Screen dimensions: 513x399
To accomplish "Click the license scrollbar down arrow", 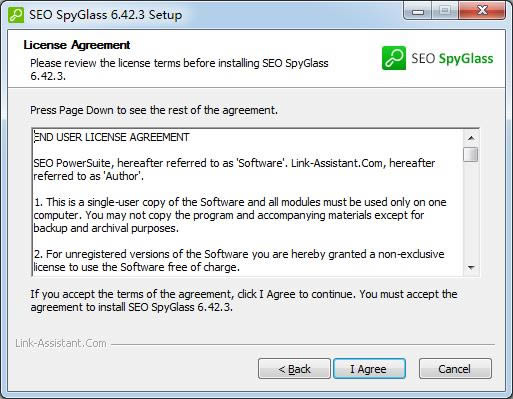I will (x=471, y=267).
